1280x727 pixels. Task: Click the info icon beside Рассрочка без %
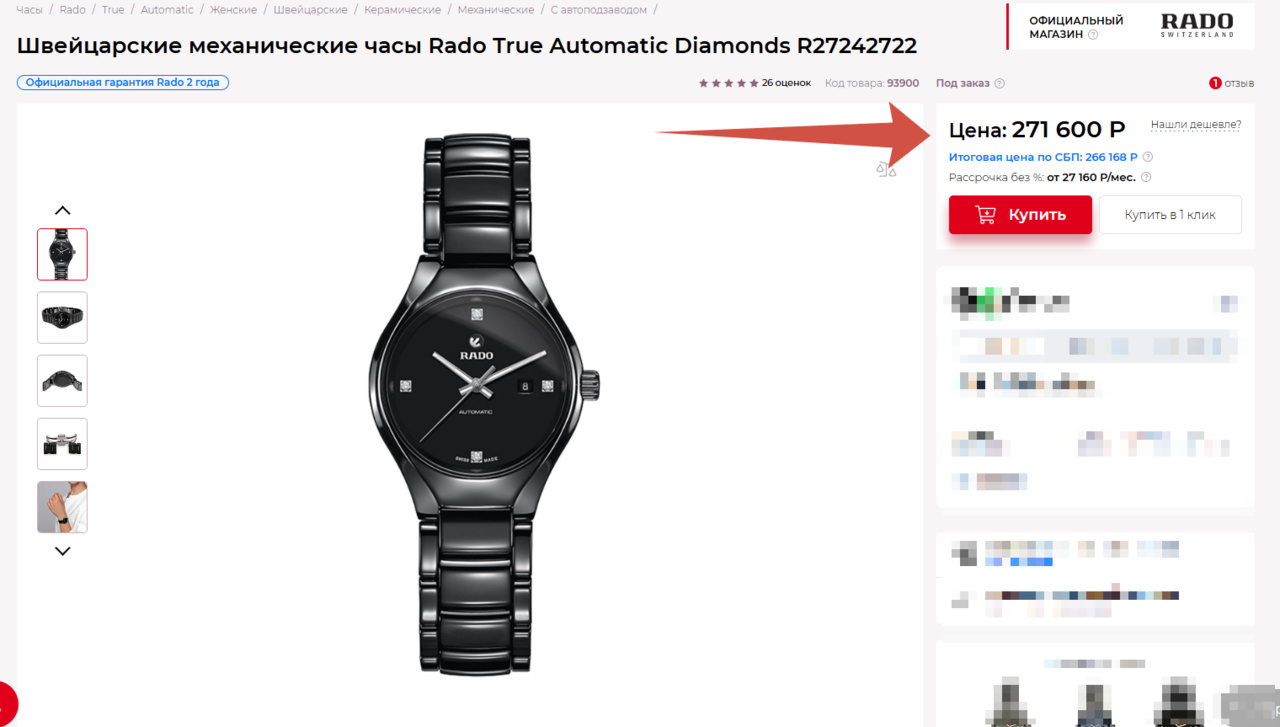tap(1146, 178)
